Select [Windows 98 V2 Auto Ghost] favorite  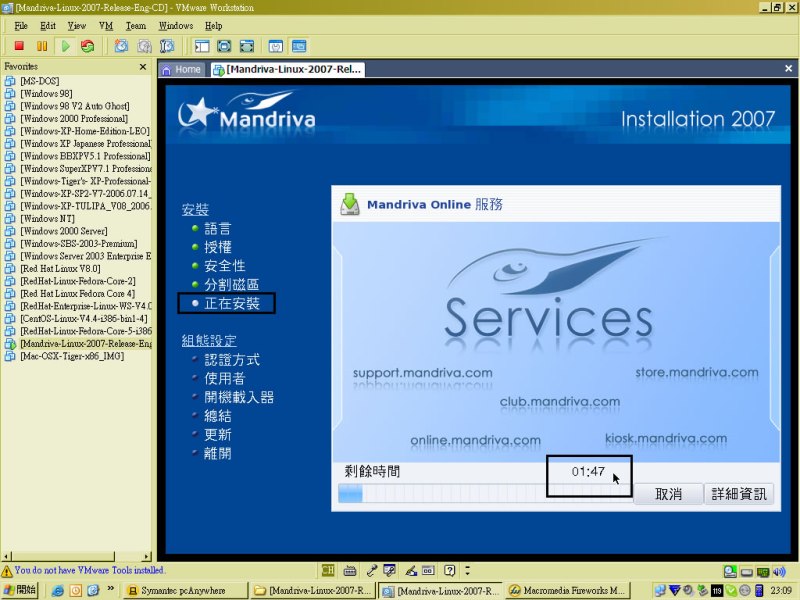pyautogui.click(x=74, y=106)
